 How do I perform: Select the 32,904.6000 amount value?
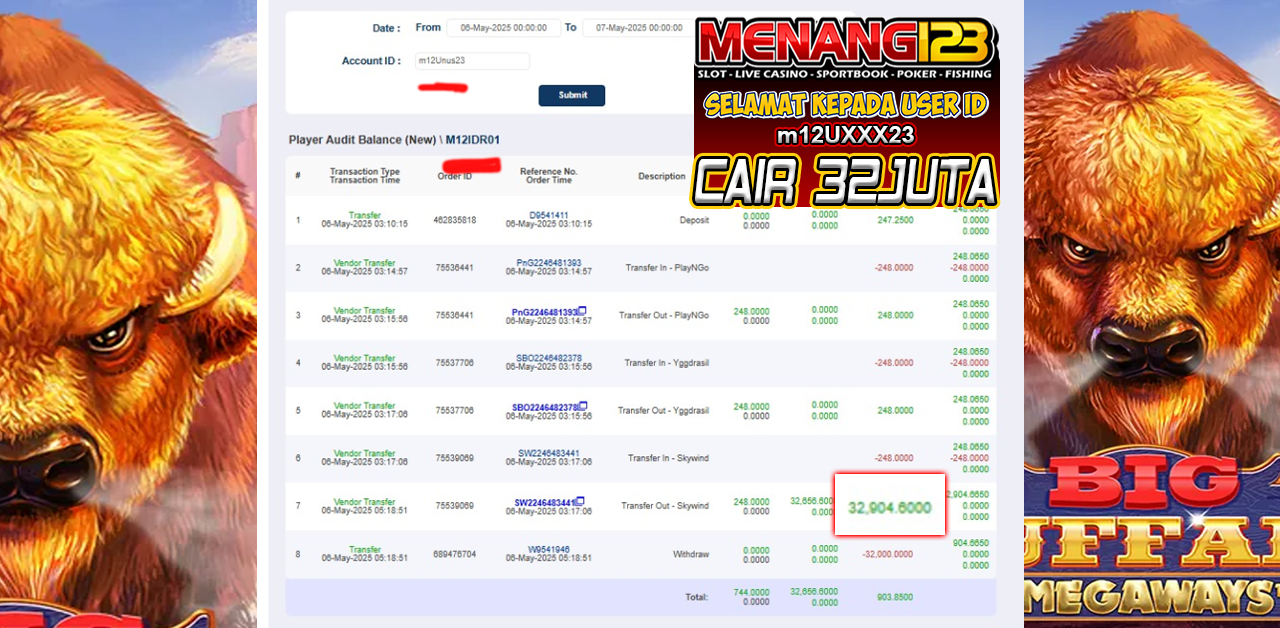890,507
